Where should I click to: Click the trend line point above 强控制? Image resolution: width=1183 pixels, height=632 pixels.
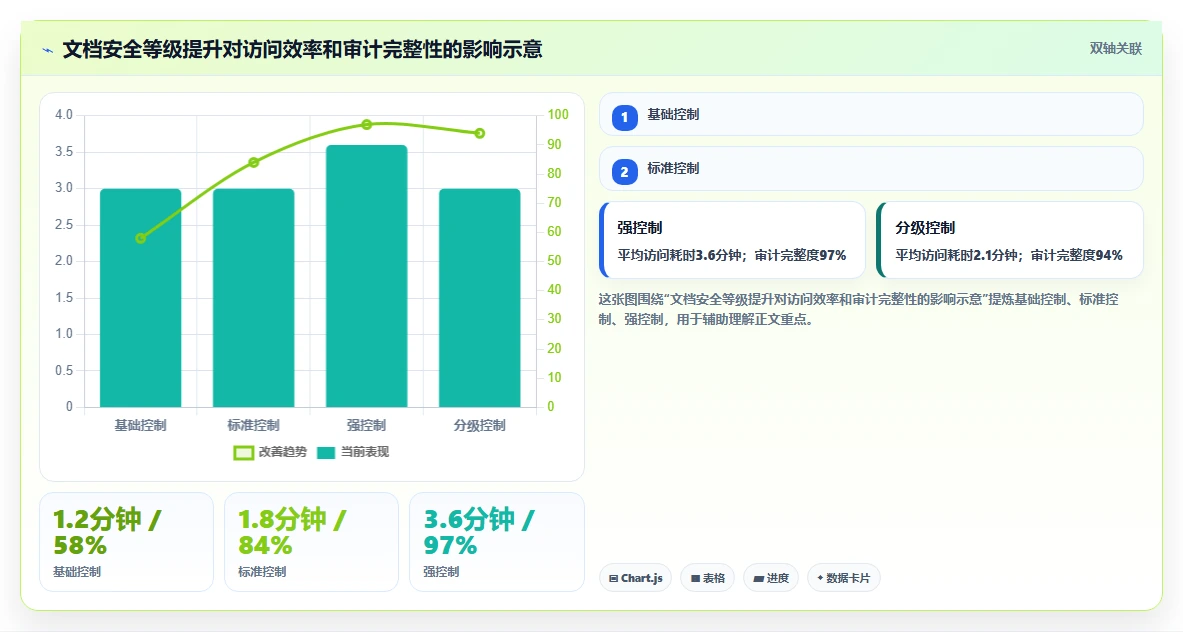[367, 124]
